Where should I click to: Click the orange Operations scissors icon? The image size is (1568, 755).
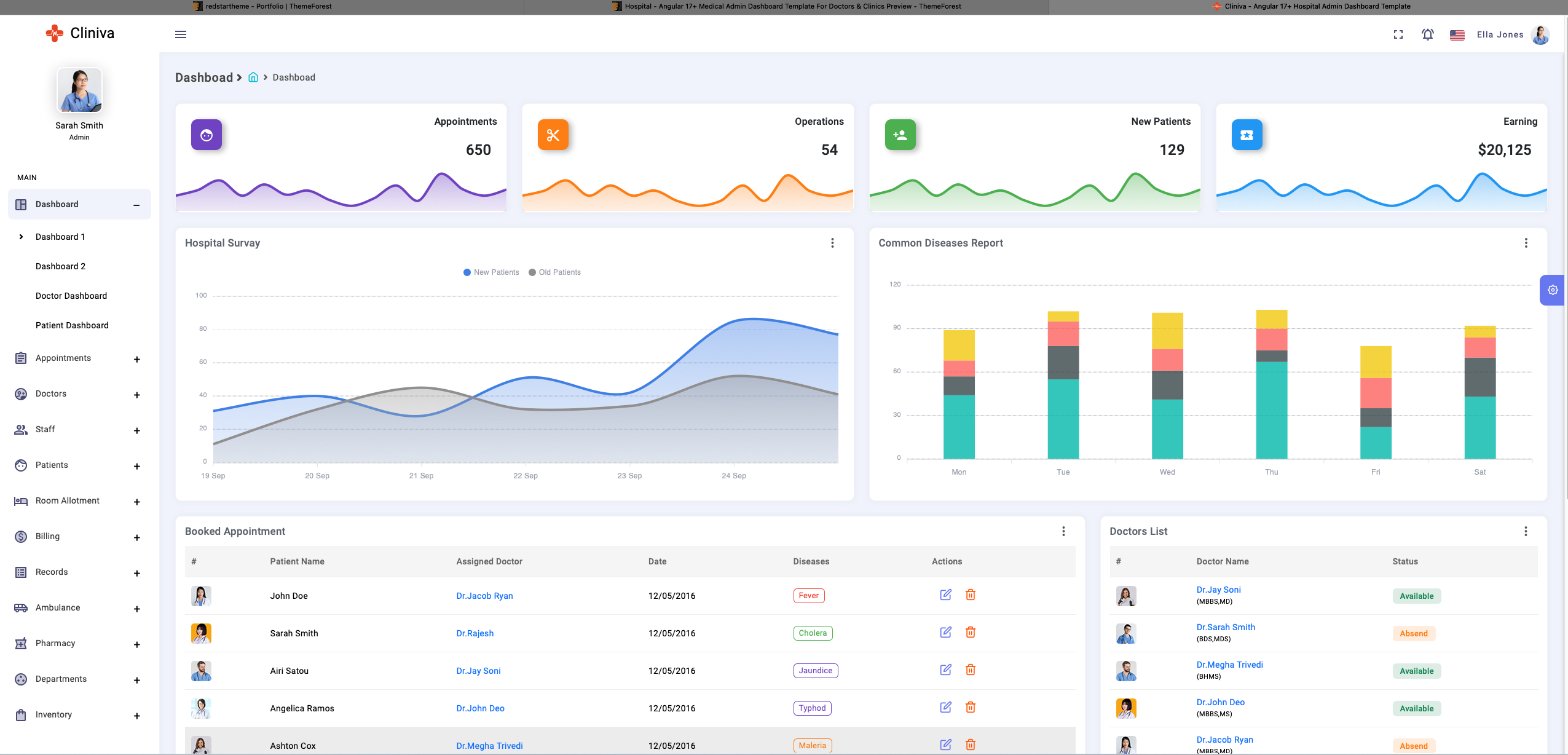click(x=553, y=135)
